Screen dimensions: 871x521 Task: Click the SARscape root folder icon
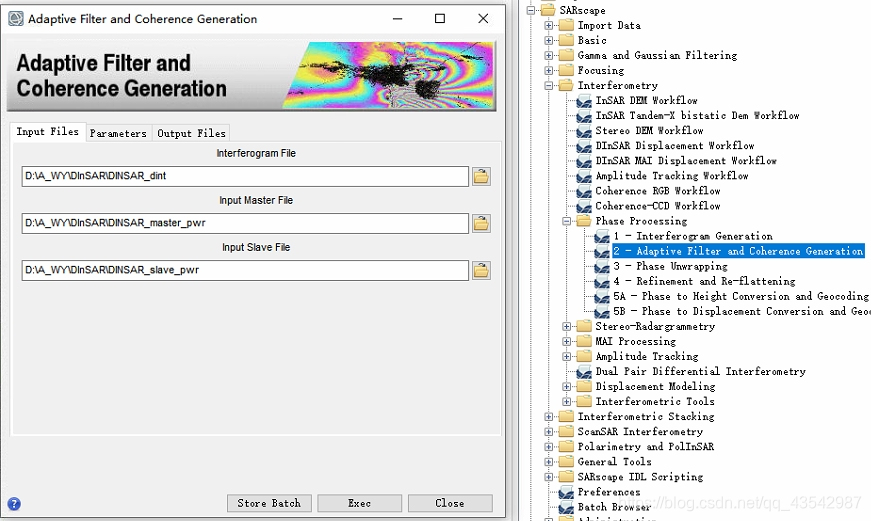pyautogui.click(x=548, y=10)
